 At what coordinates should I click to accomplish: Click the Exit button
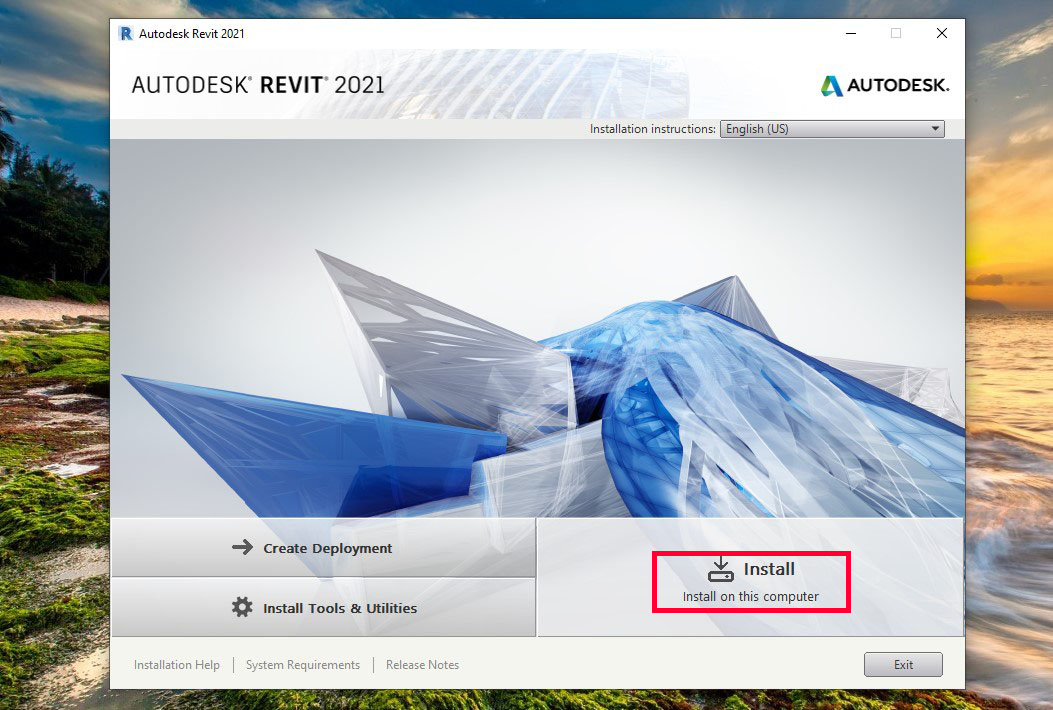tap(902, 664)
